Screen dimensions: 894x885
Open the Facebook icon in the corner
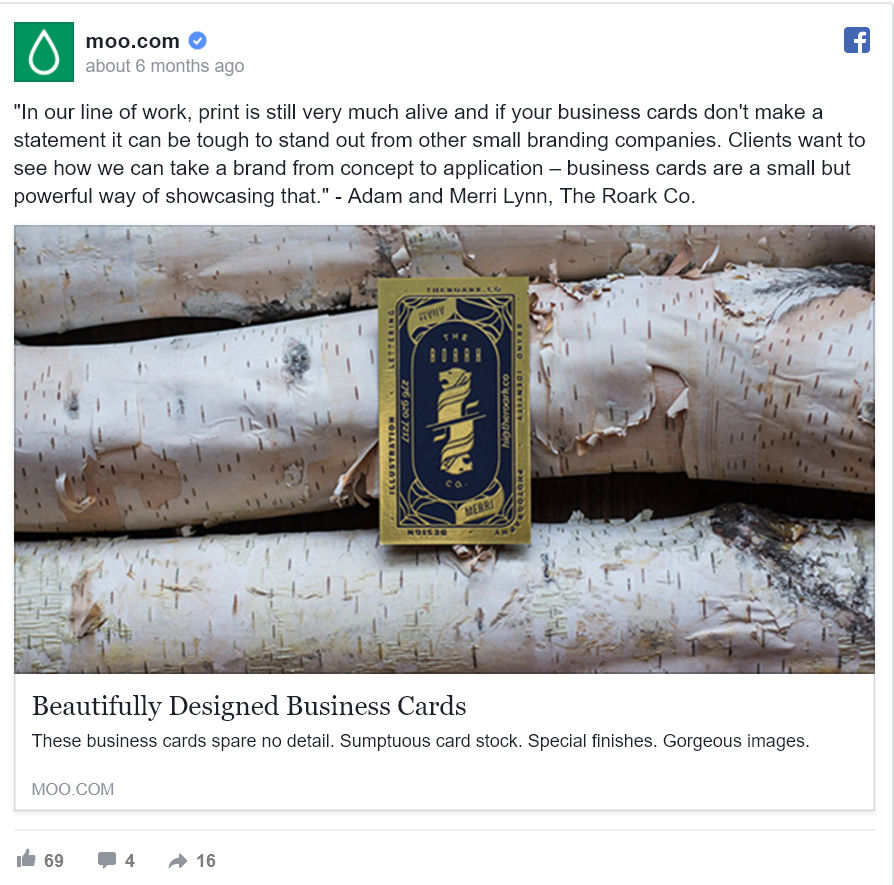pyautogui.click(x=856, y=40)
